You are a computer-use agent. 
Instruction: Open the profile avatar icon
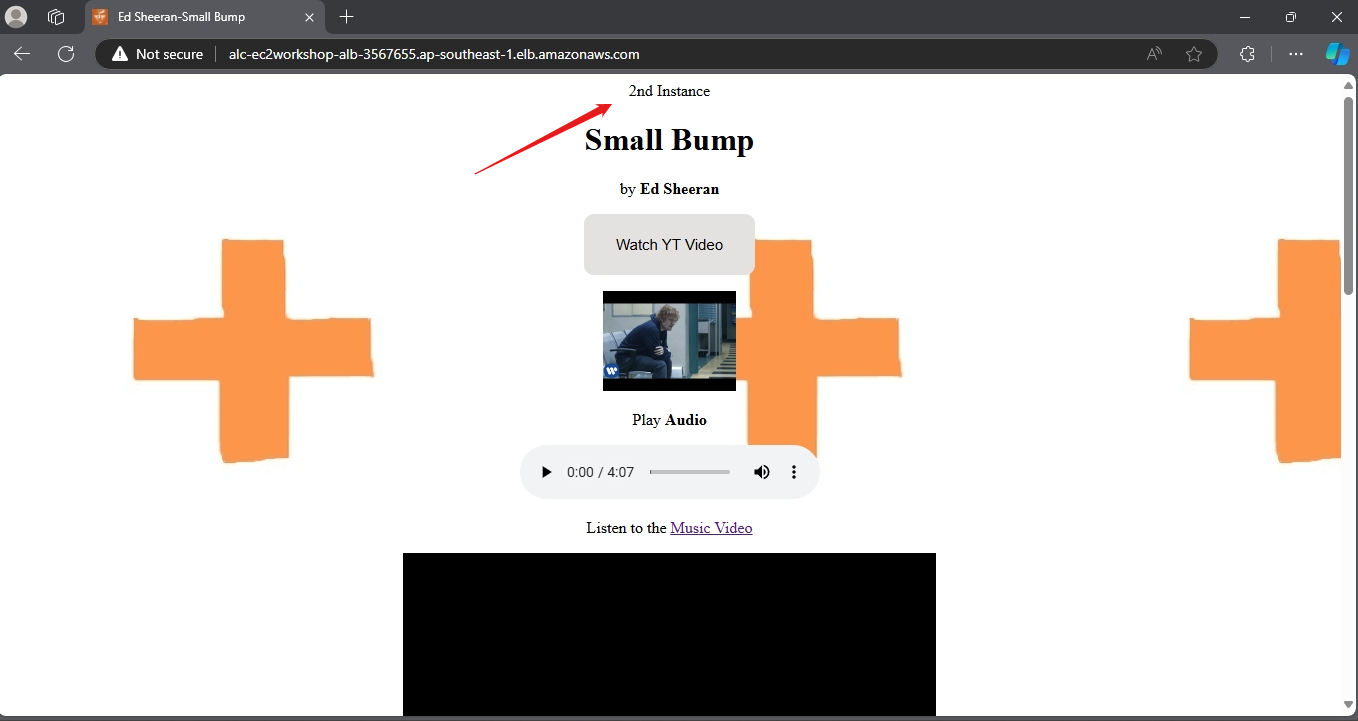point(17,17)
